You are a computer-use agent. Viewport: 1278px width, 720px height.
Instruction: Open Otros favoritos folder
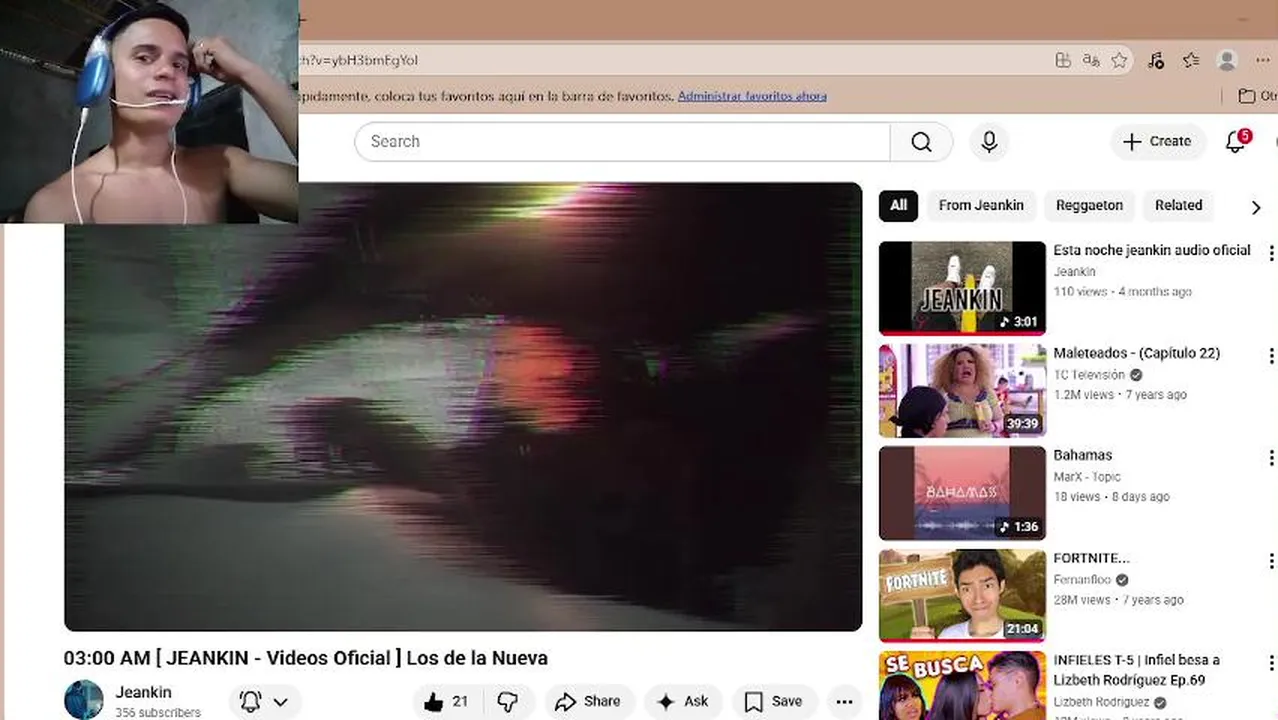[x=1258, y=96]
